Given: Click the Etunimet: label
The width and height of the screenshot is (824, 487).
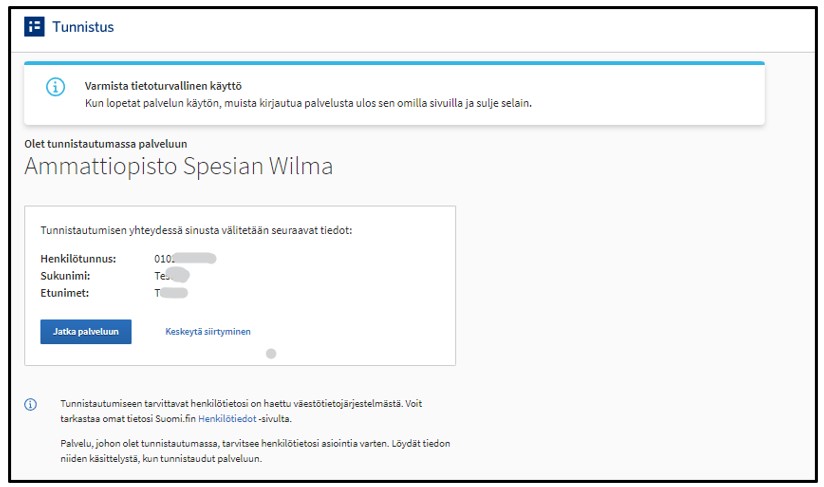Looking at the screenshot, I should pyautogui.click(x=65, y=293).
